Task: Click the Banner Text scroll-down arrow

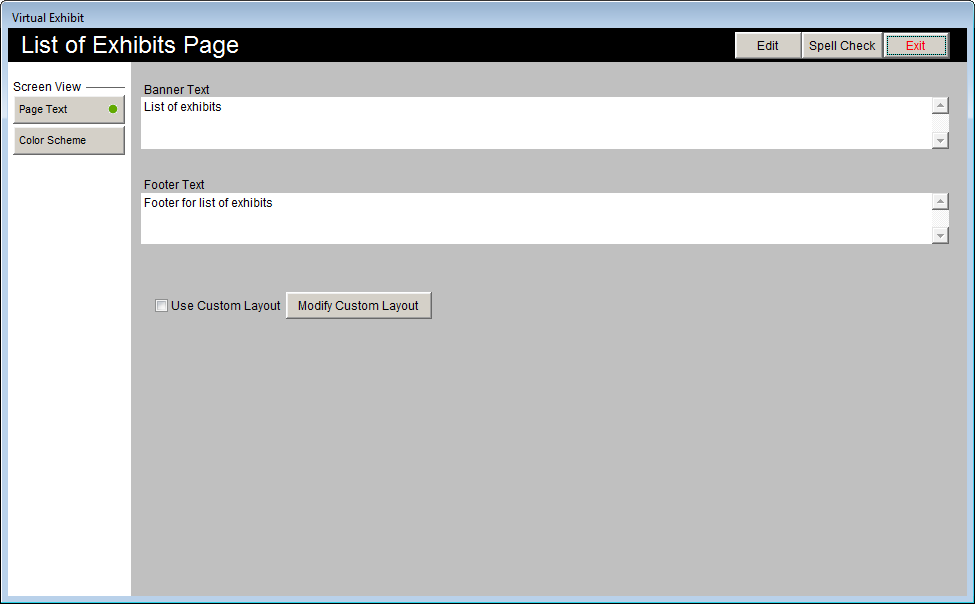Action: pyautogui.click(x=940, y=140)
